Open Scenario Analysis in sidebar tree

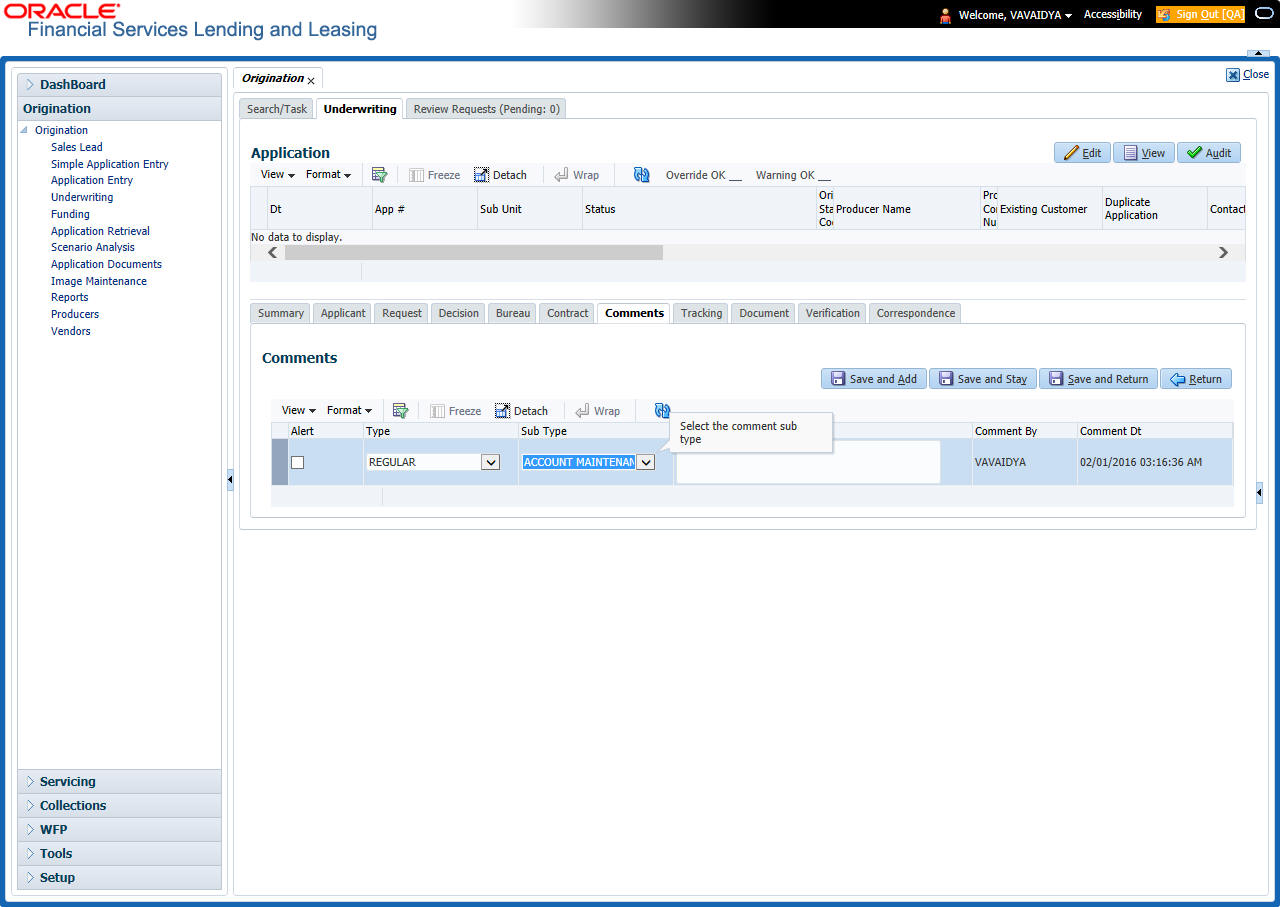[x=93, y=247]
